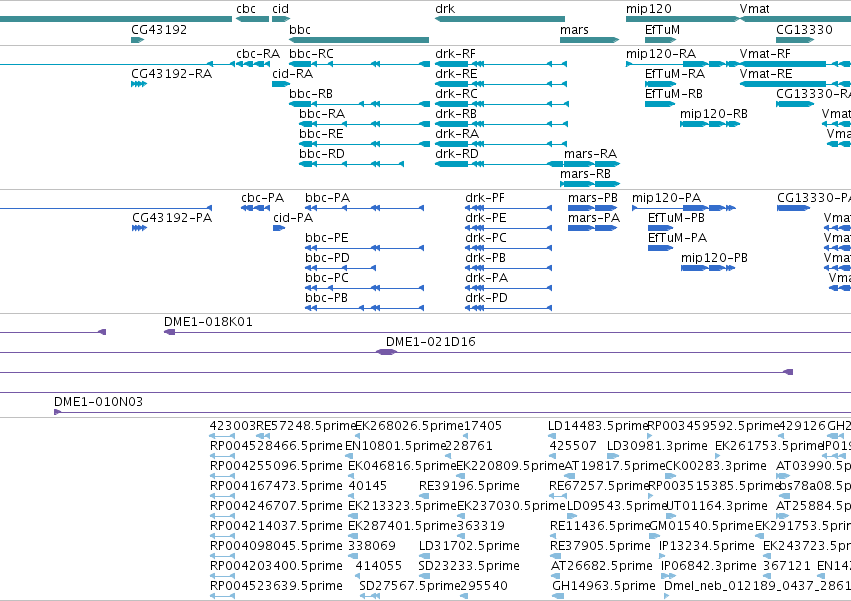
Task: Click EST RP004523639.5prime
Action: click(x=223, y=596)
